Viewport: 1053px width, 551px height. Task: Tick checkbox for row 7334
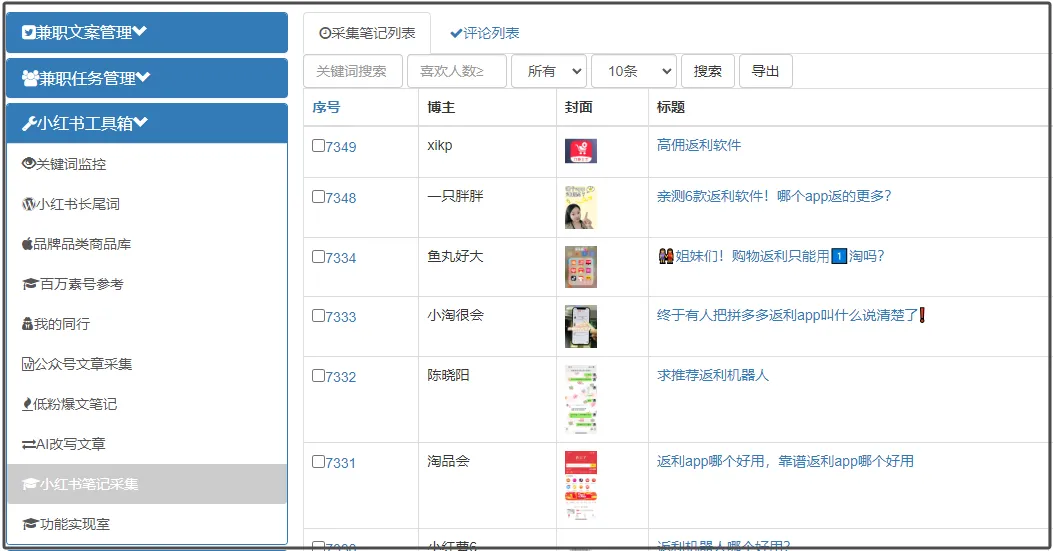[x=318, y=256]
